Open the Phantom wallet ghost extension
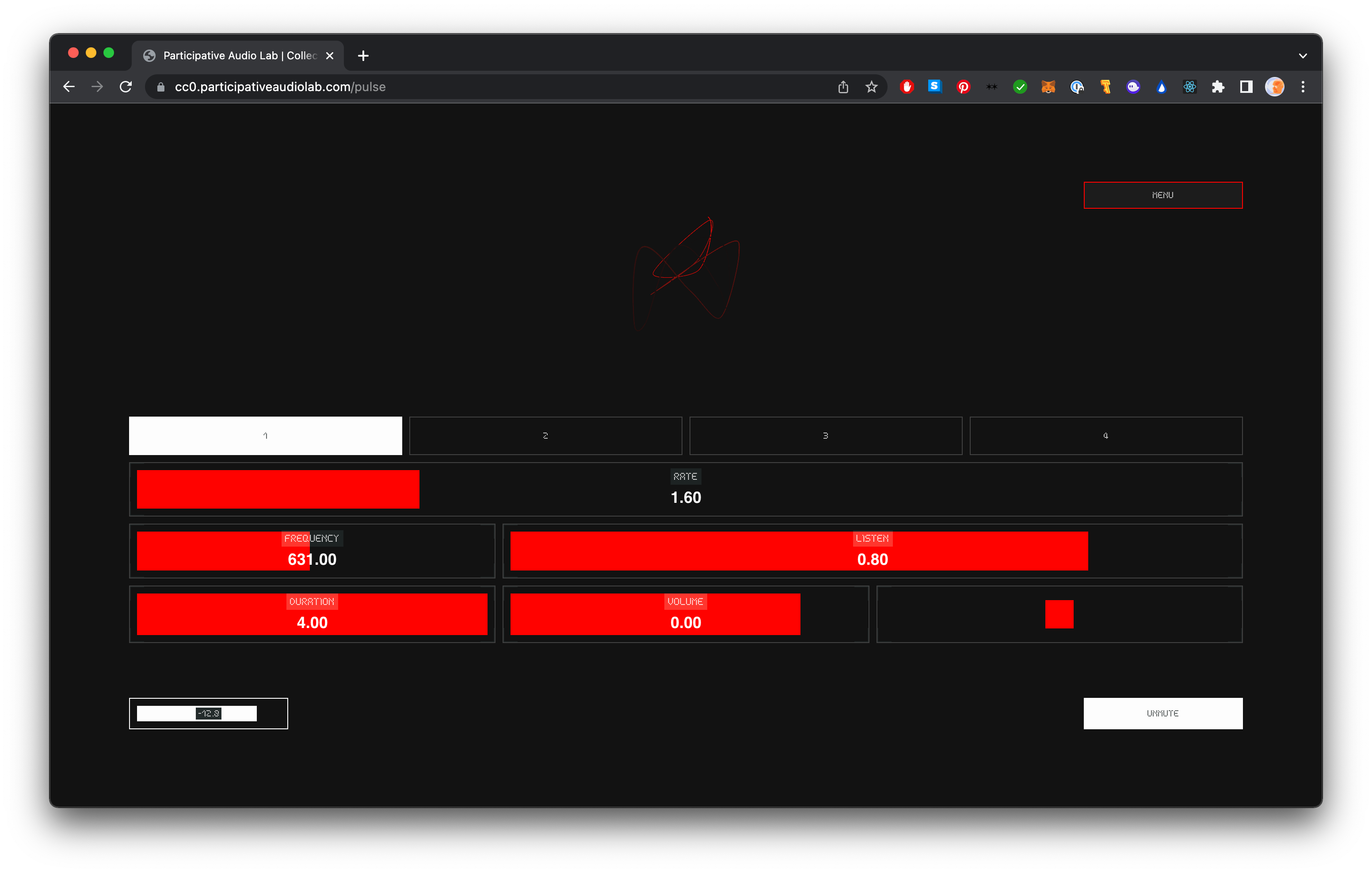Image resolution: width=1372 pixels, height=873 pixels. pos(1133,87)
